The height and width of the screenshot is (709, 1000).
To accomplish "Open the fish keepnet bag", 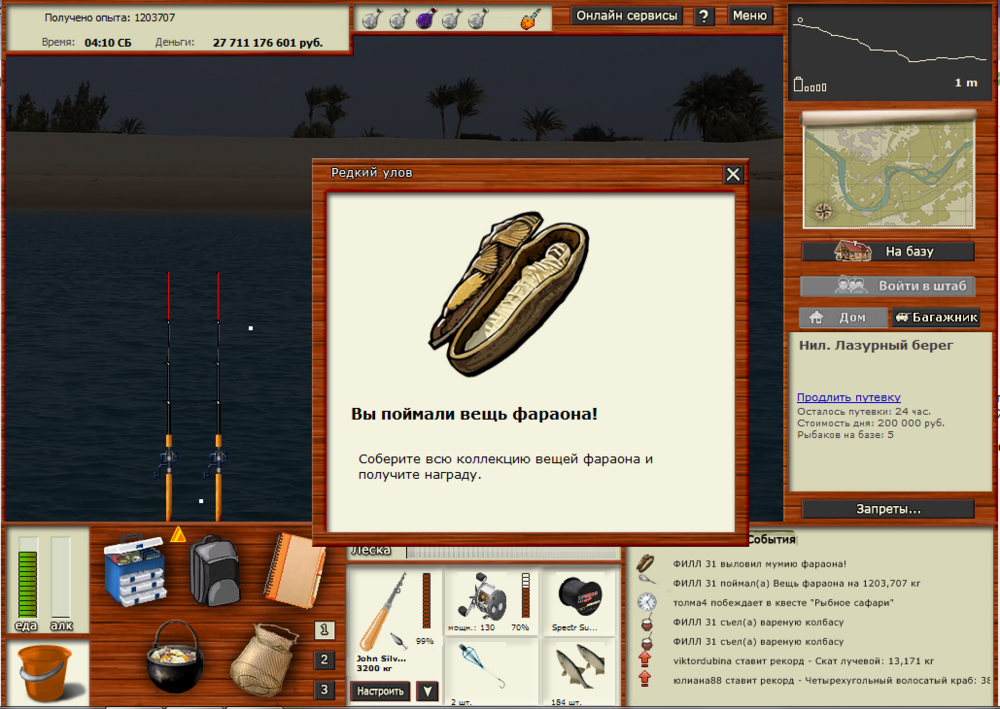I will pyautogui.click(x=264, y=661).
